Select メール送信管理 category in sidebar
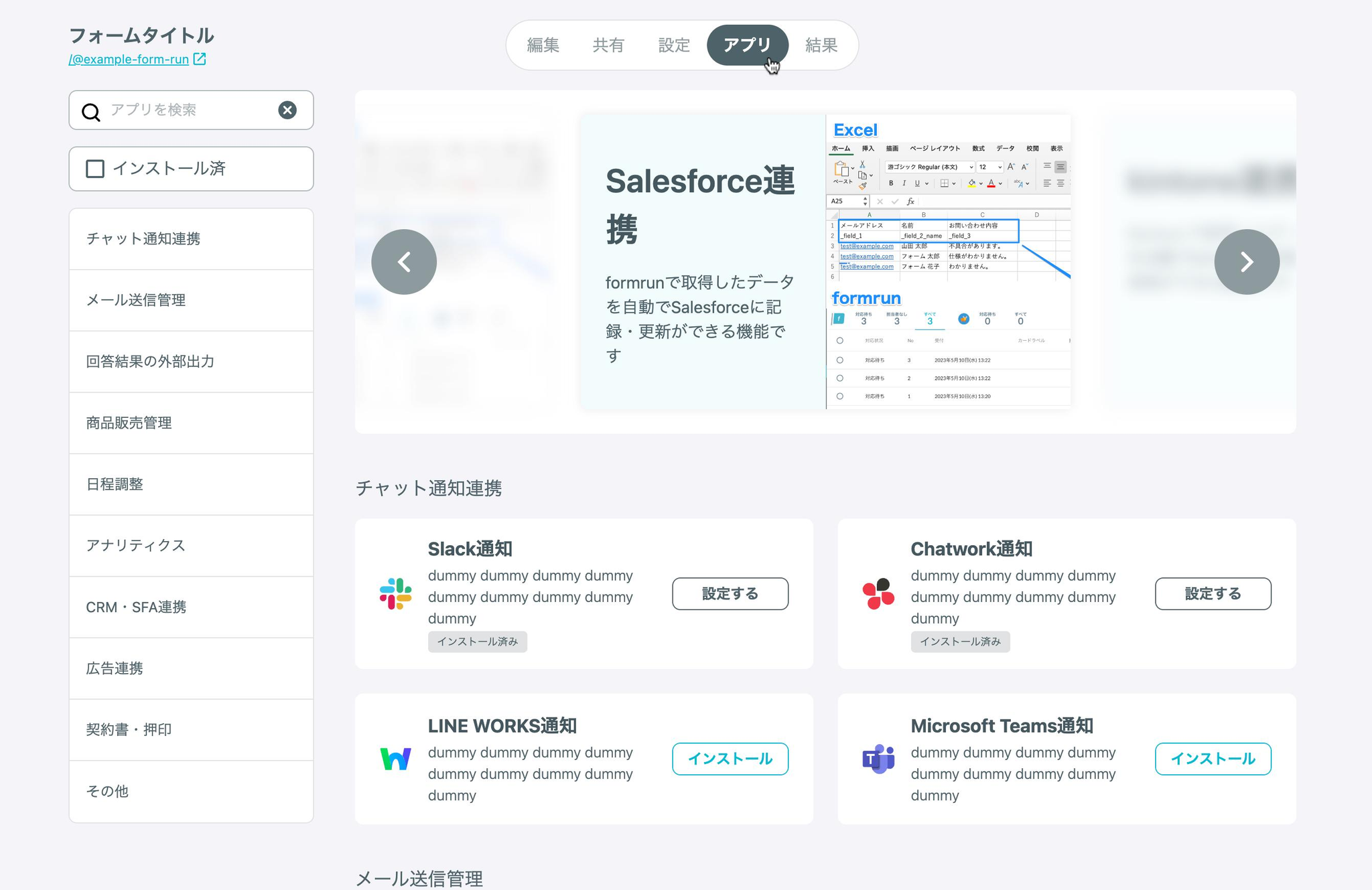The image size is (1372, 890). [191, 300]
